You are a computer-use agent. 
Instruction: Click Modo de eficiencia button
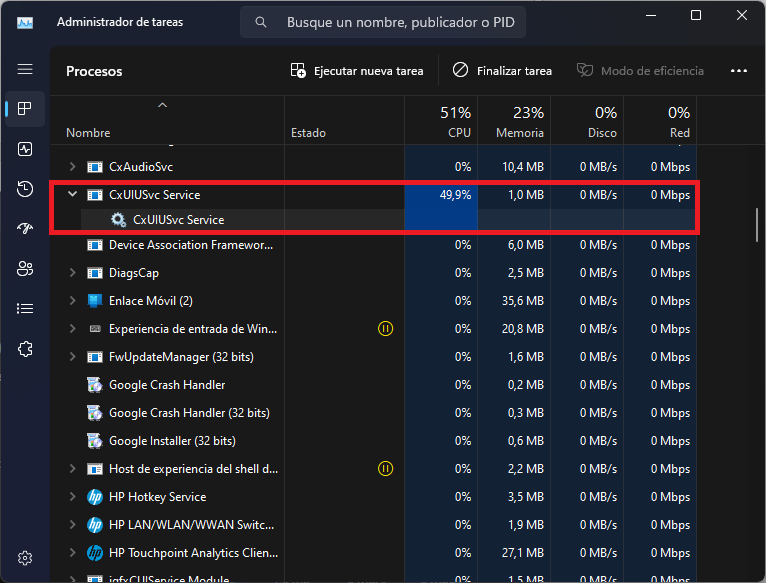pos(640,71)
